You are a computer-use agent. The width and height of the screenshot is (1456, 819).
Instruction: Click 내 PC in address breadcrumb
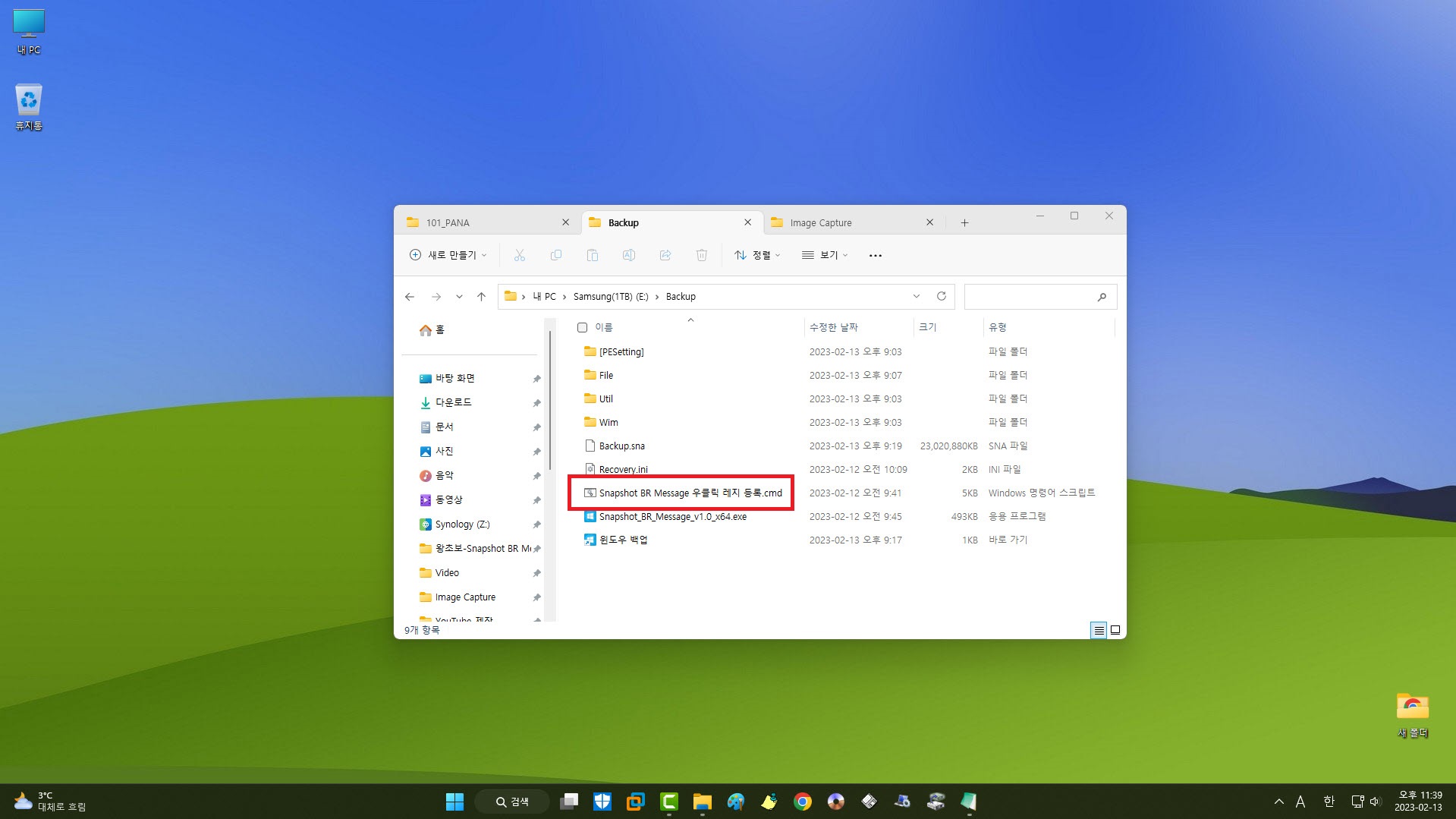click(544, 297)
